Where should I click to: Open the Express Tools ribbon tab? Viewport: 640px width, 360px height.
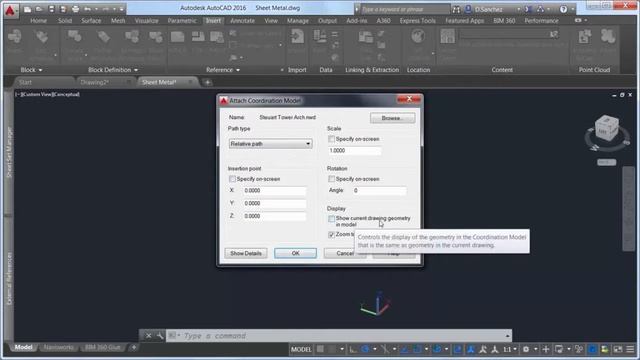418,20
